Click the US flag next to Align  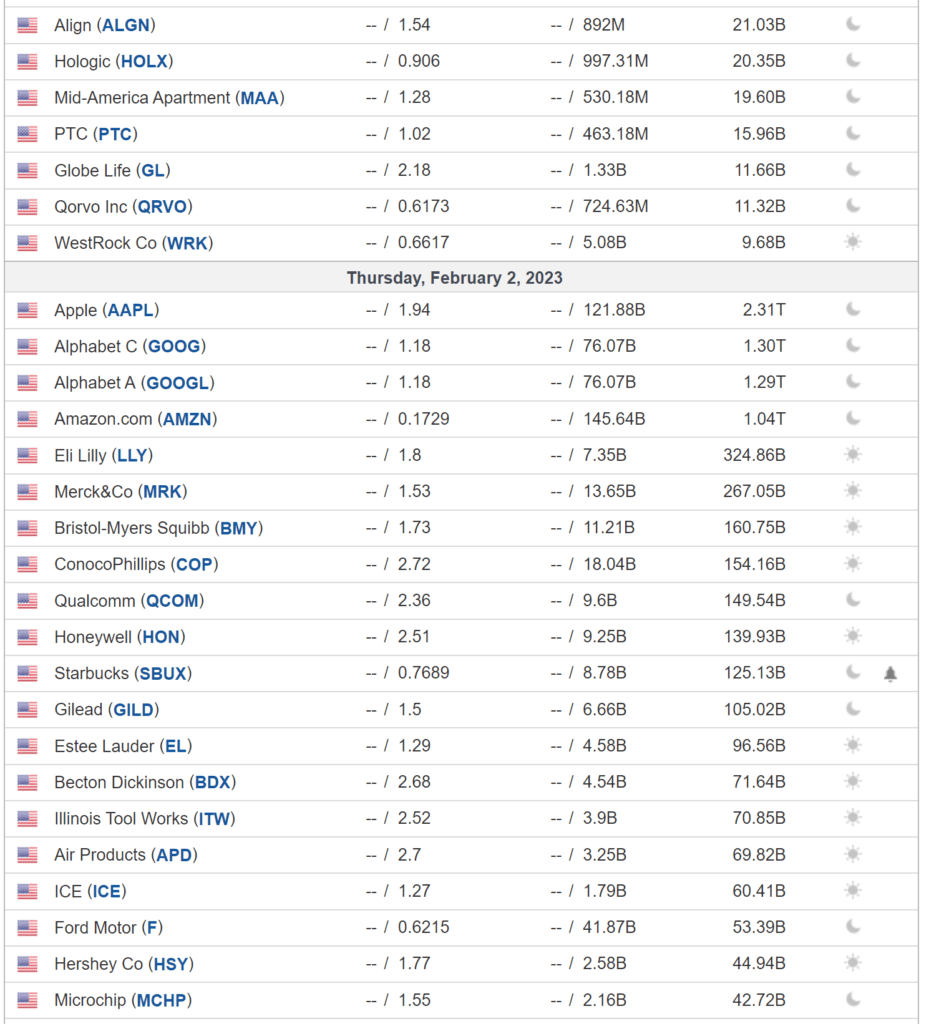pos(27,25)
